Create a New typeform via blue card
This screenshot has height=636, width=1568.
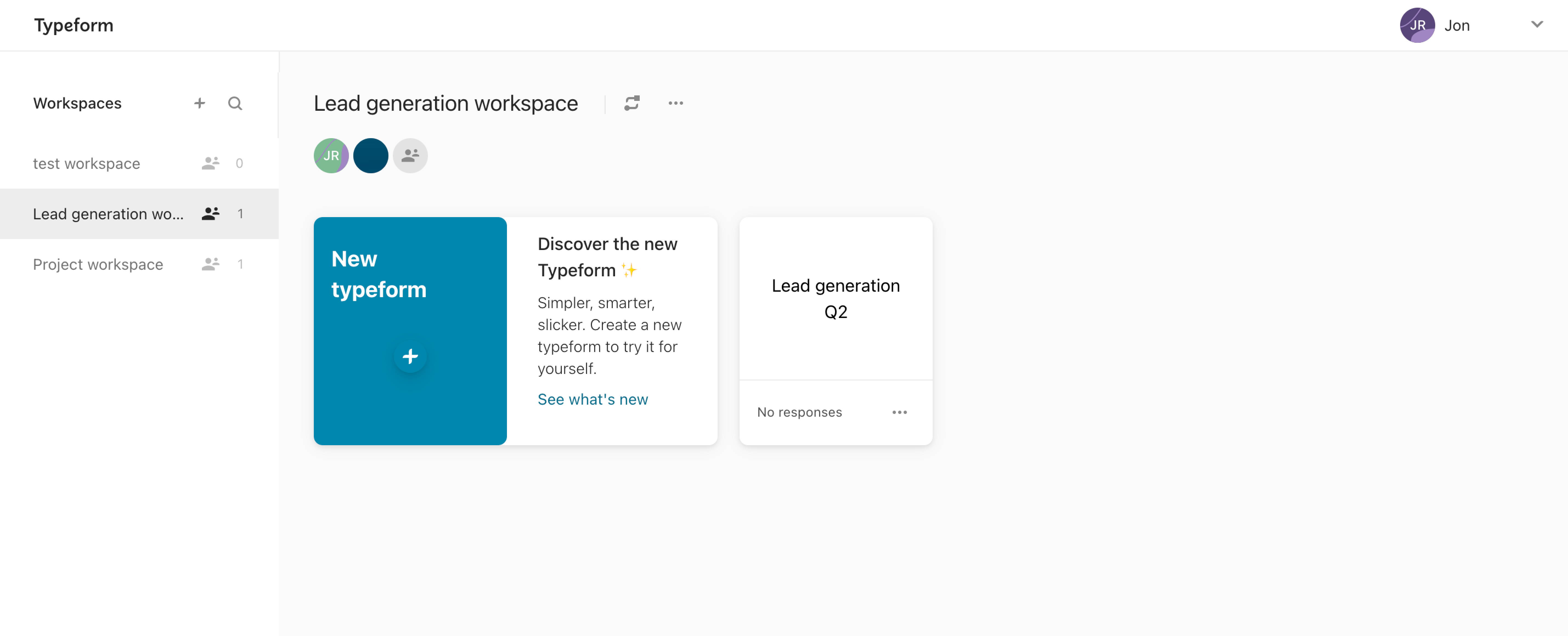(410, 331)
